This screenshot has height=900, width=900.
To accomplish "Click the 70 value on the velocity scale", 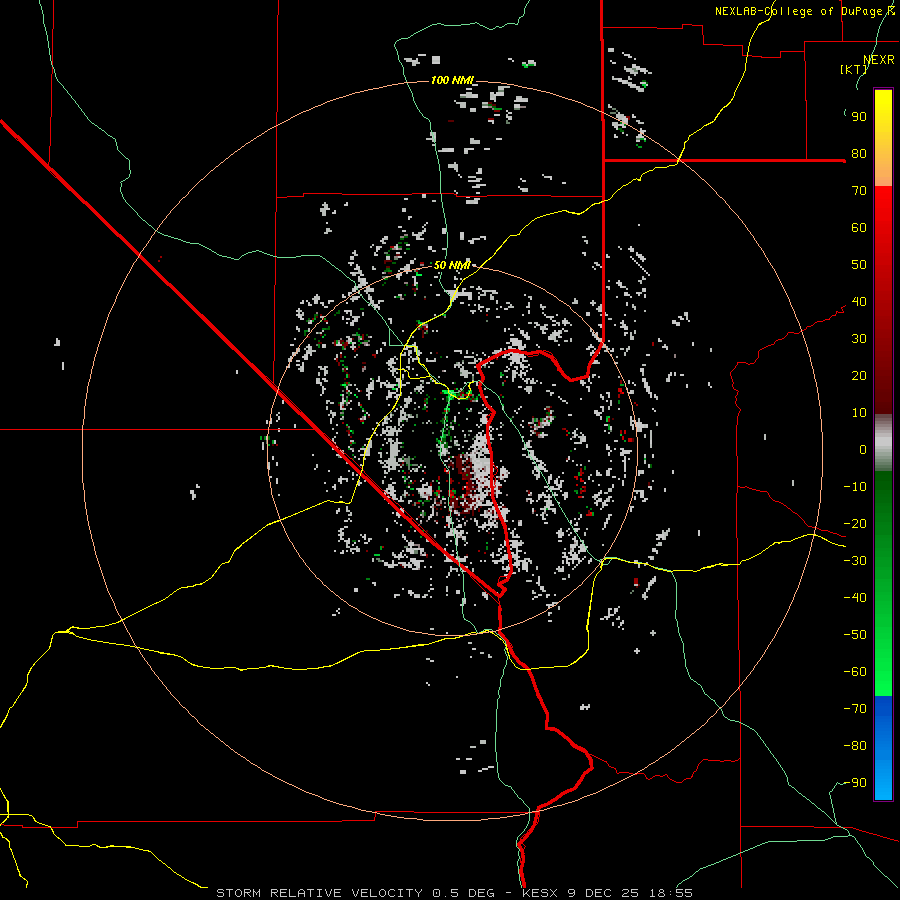I will pos(859,191).
